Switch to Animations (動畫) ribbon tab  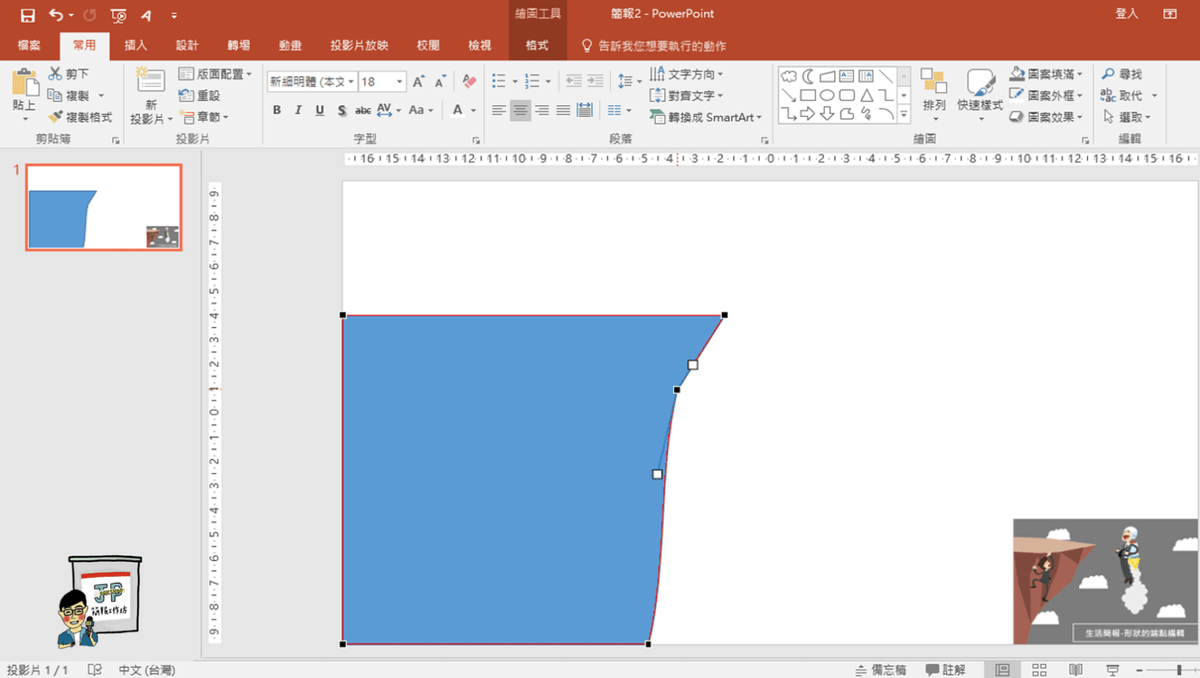291,46
